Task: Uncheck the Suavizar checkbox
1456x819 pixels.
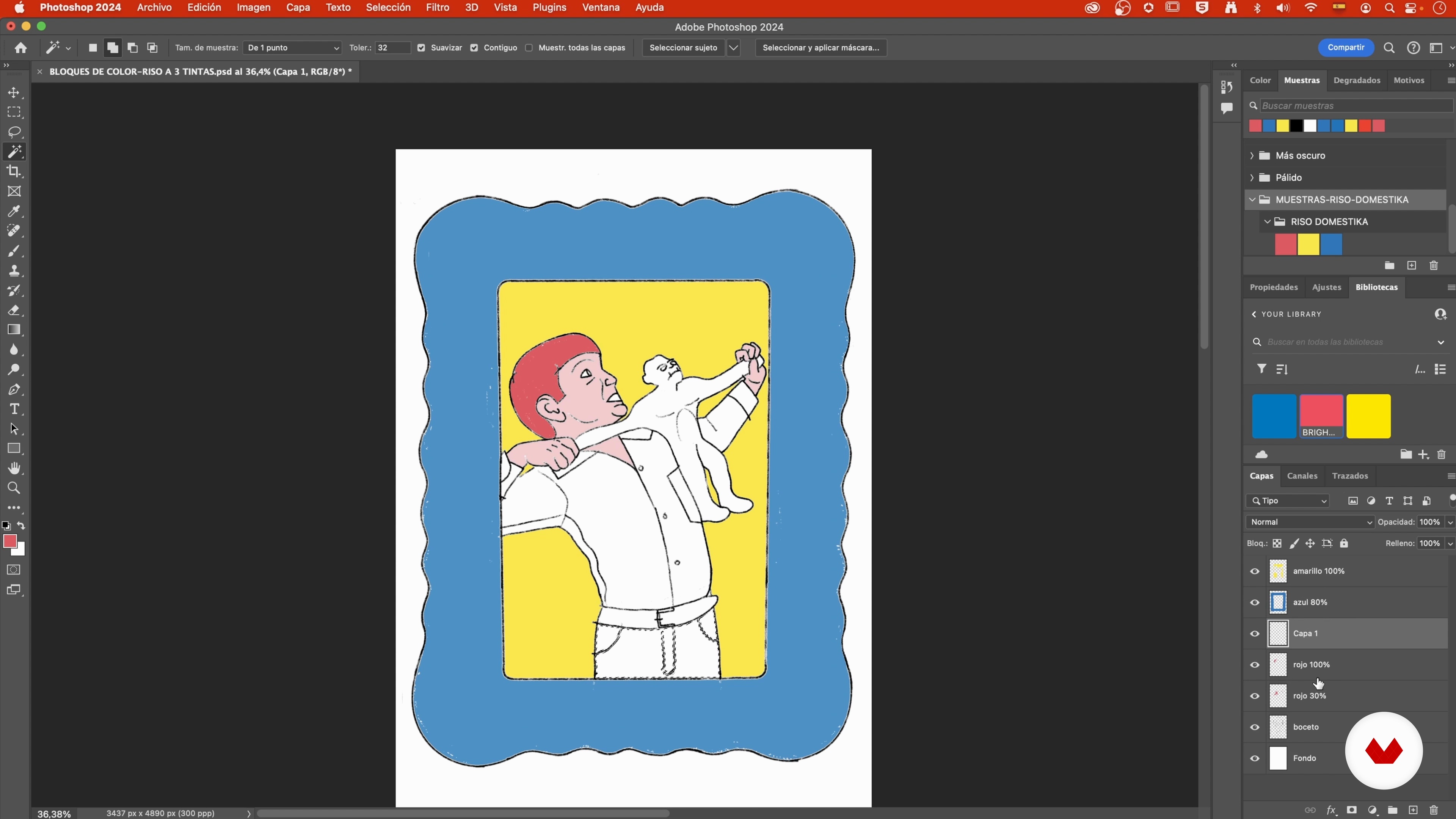Action: (x=421, y=48)
